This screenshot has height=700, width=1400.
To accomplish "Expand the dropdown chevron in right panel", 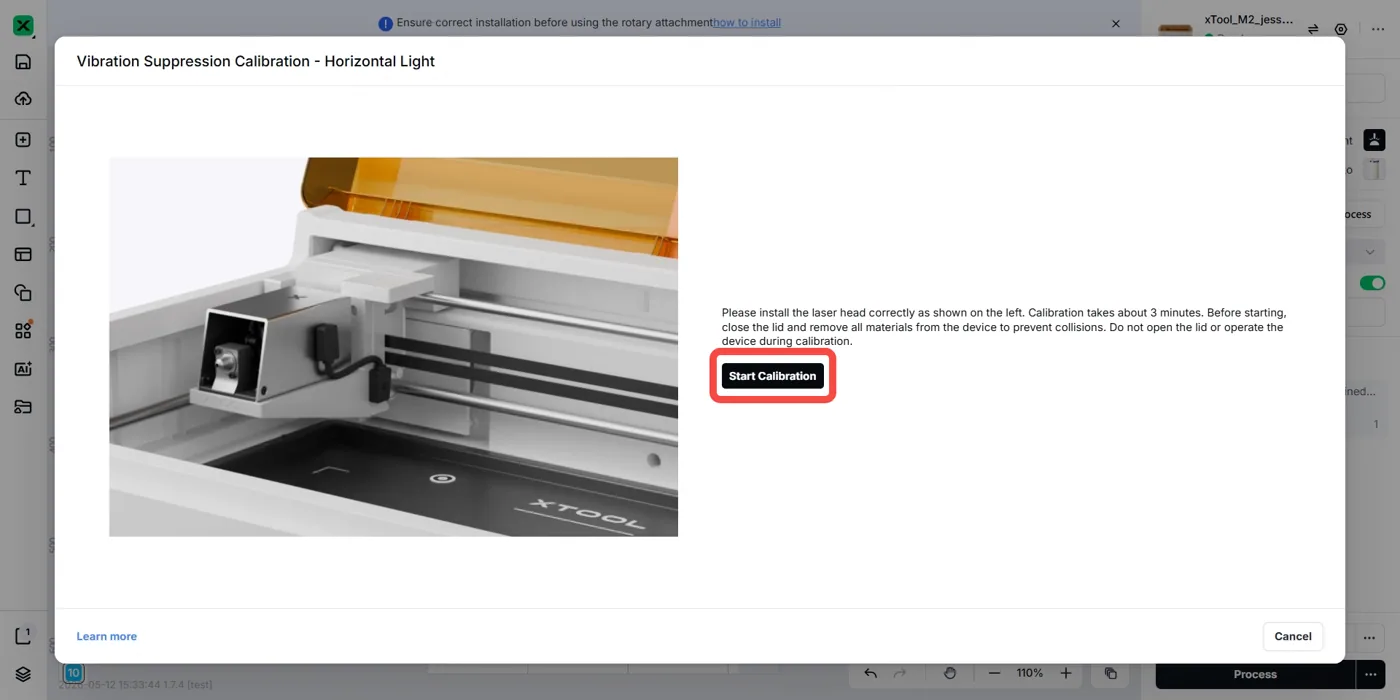I will click(x=1370, y=252).
